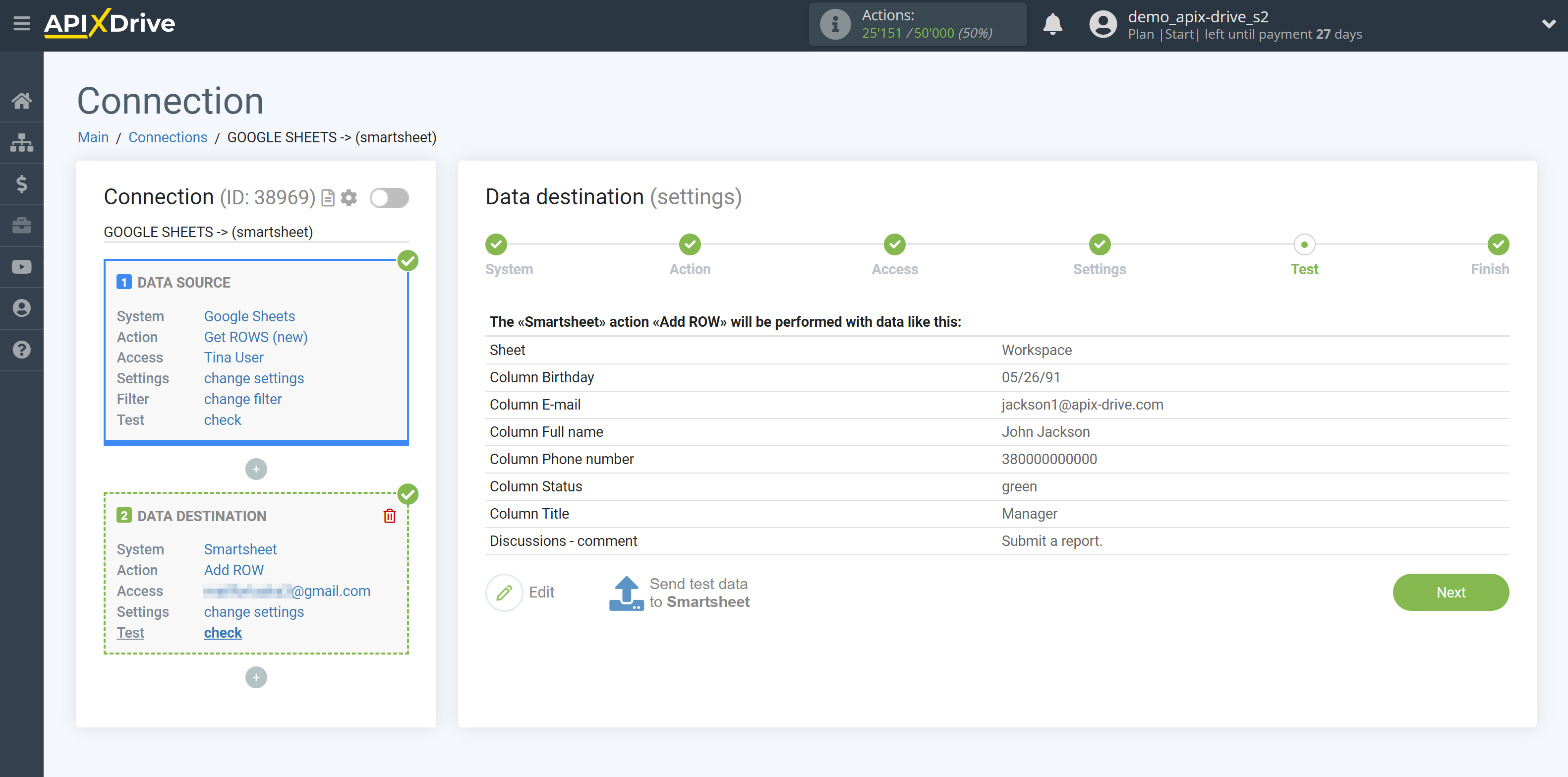Image resolution: width=1568 pixels, height=777 pixels.
Task: Click the Next button
Action: (1451, 592)
